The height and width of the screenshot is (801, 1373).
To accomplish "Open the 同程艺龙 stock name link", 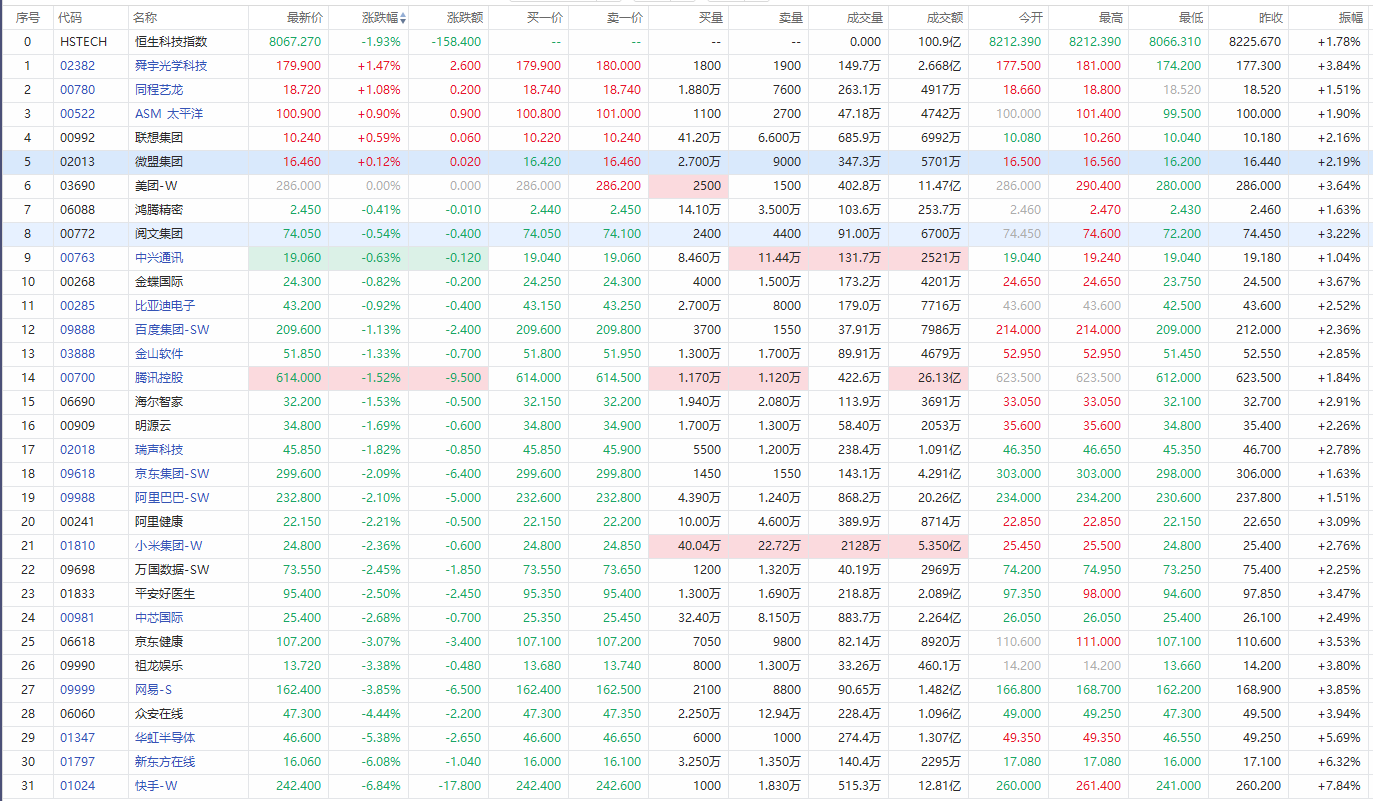I will click(x=159, y=90).
